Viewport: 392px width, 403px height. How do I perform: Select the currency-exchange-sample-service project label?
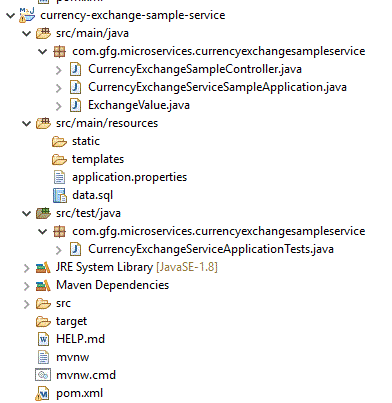tap(133, 15)
